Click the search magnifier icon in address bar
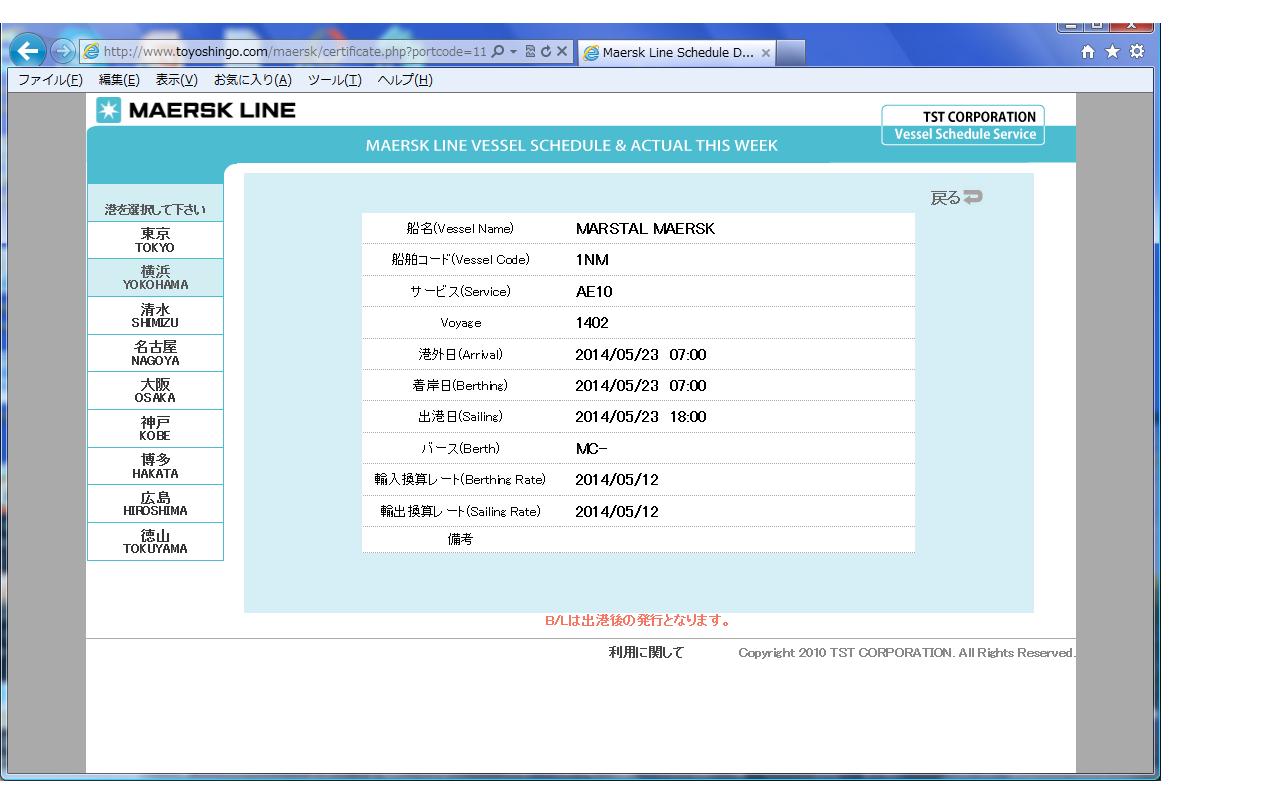 point(498,51)
